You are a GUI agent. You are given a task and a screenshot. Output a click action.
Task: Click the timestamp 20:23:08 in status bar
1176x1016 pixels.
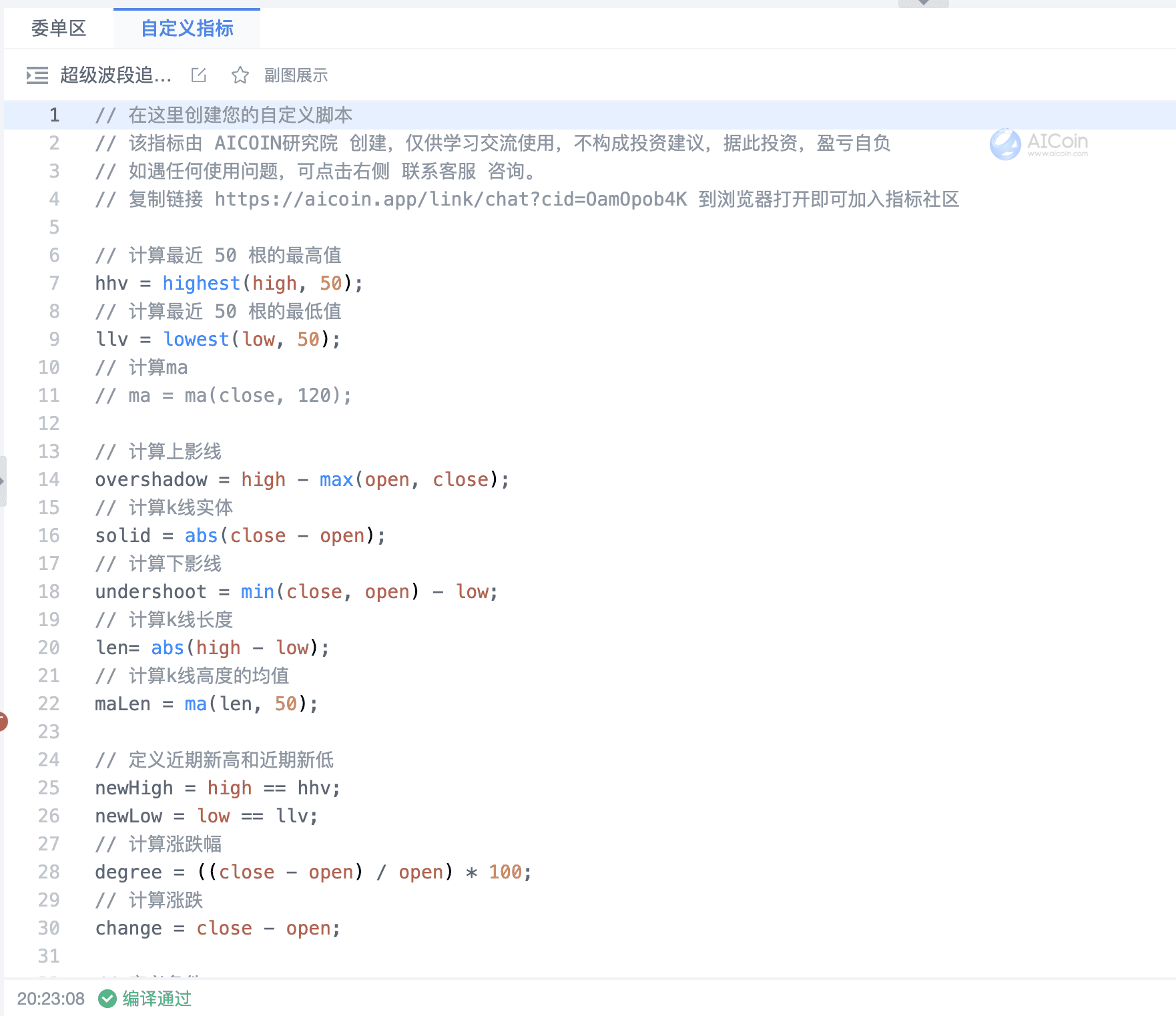(x=51, y=999)
